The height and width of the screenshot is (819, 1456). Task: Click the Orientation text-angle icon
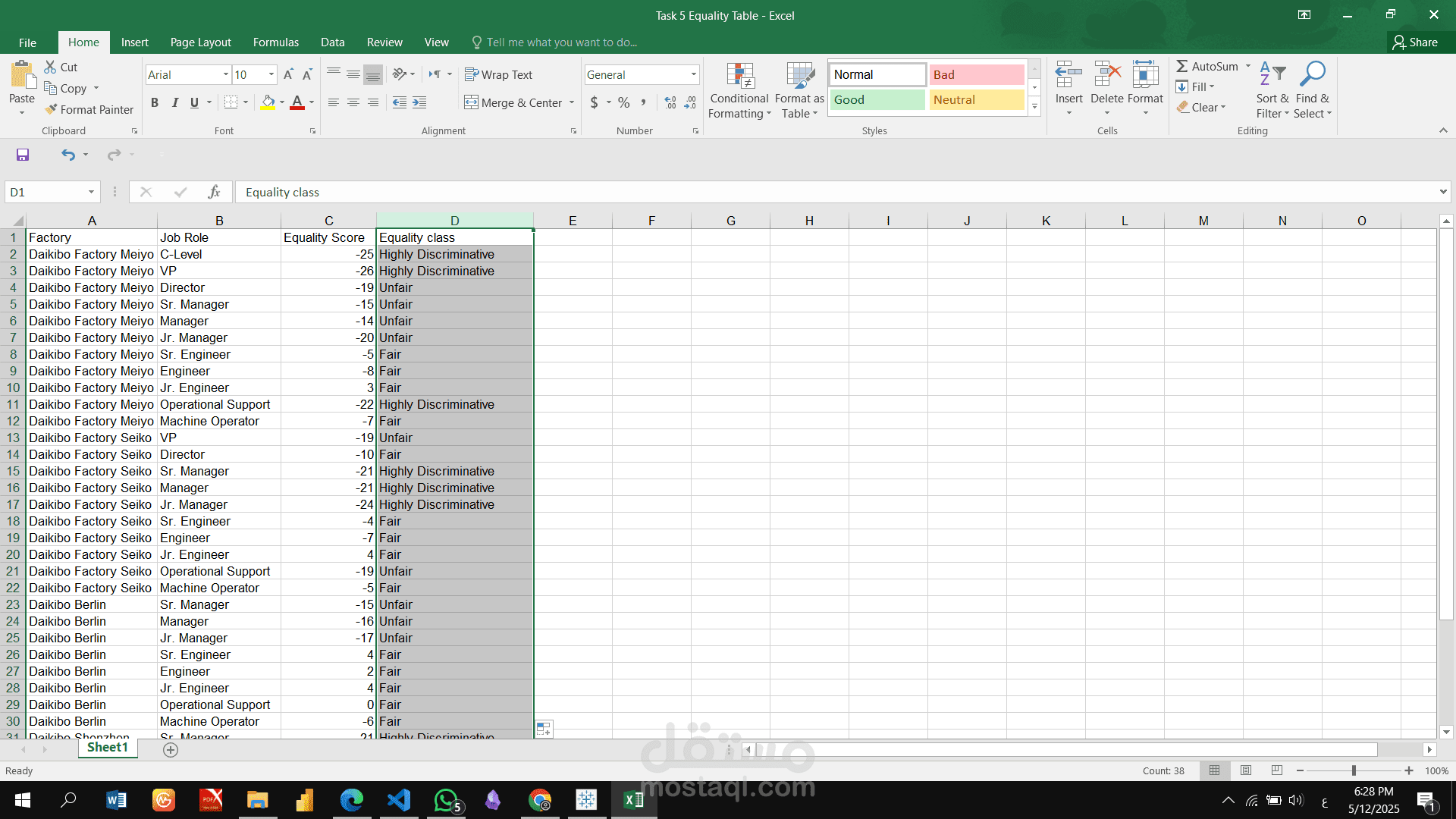click(x=400, y=74)
